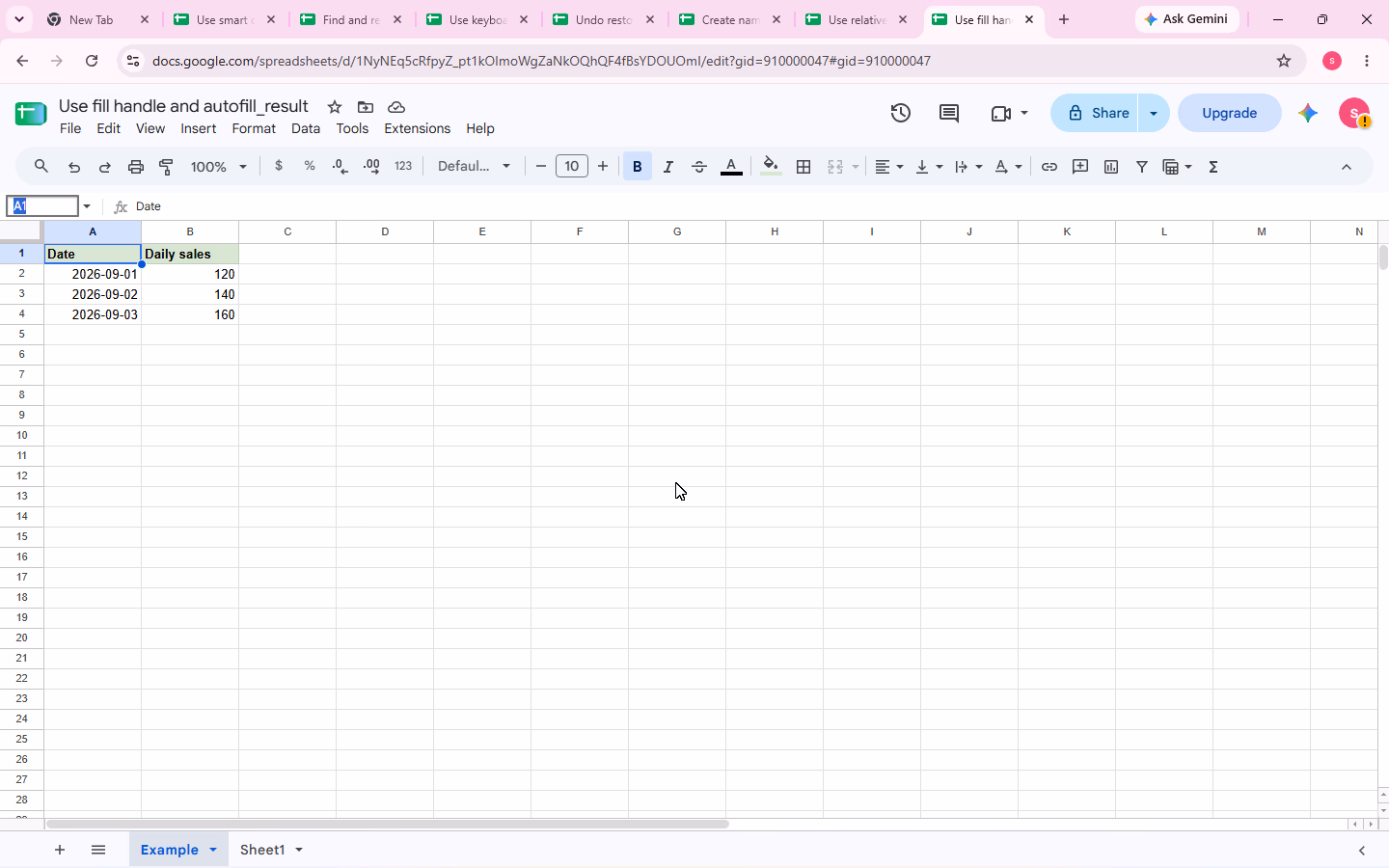Click the Upgrade button

(x=1230, y=113)
